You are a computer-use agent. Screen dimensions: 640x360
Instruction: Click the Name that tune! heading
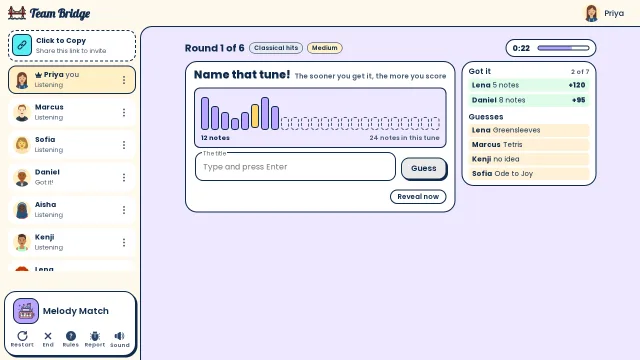(242, 75)
